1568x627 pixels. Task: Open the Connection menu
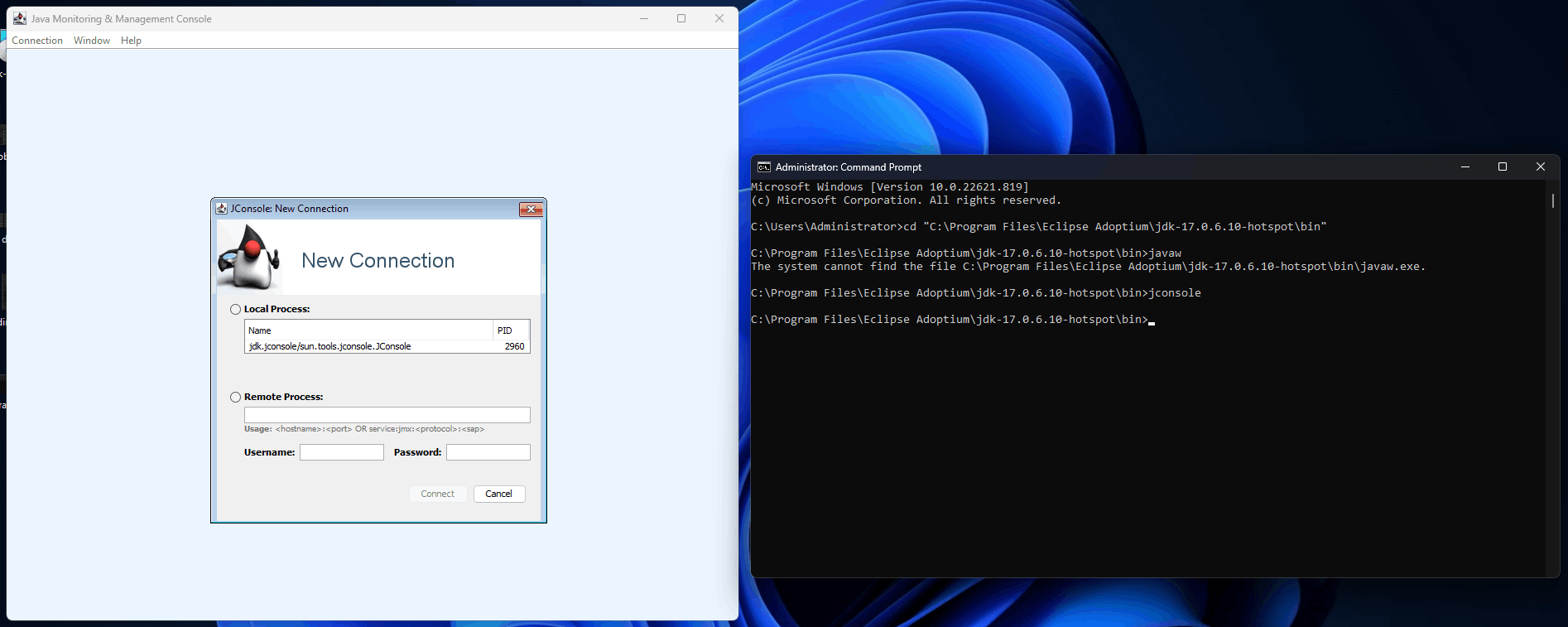pos(37,41)
